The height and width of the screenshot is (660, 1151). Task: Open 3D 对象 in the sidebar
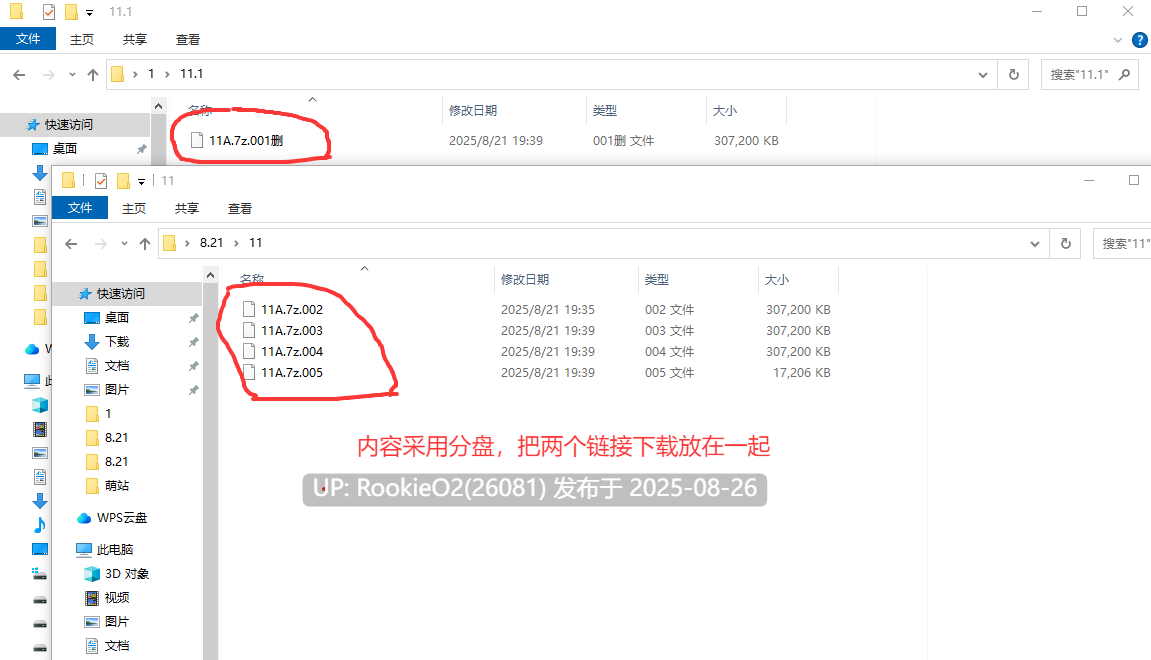126,573
